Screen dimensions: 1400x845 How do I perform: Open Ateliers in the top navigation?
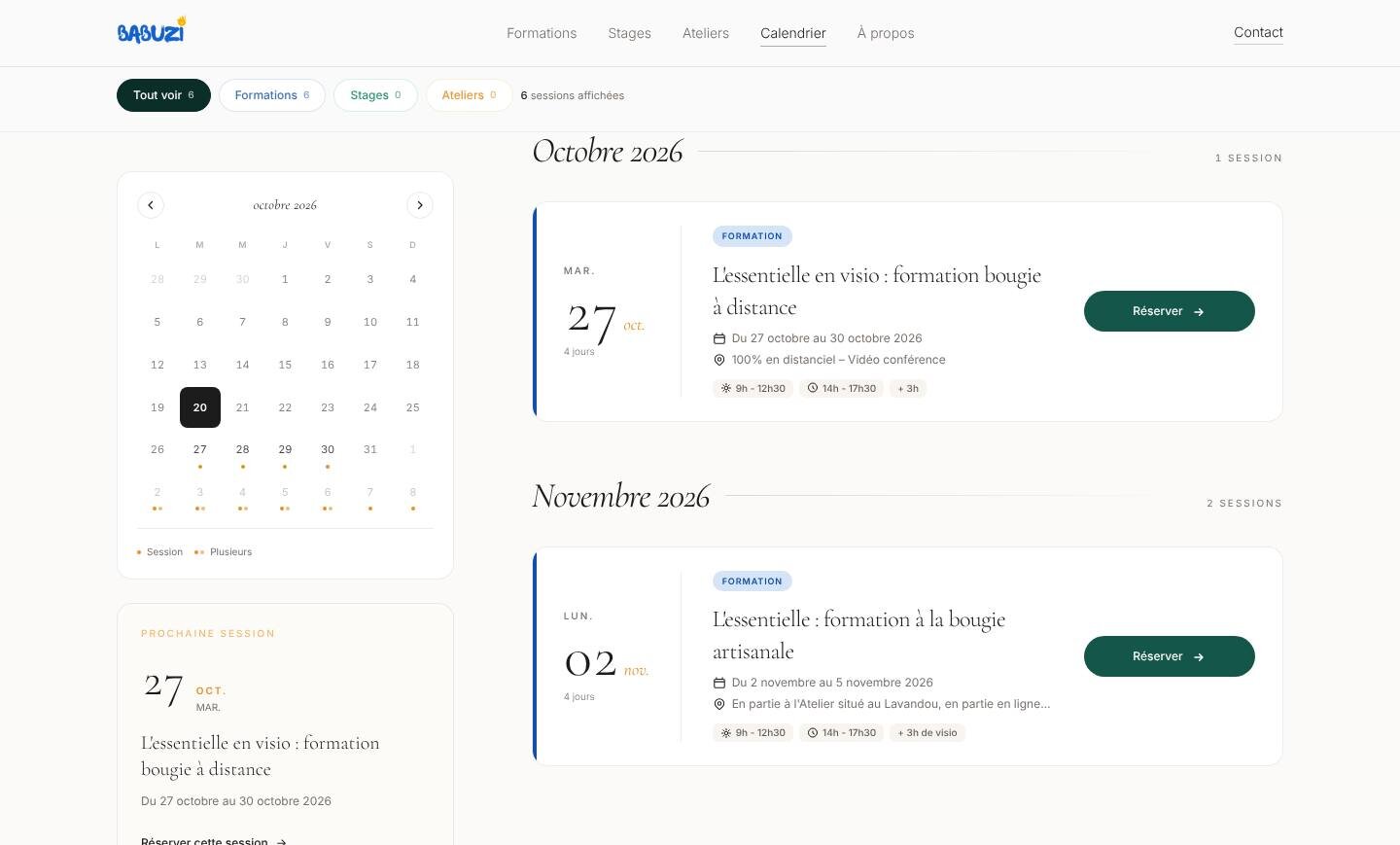(x=706, y=33)
